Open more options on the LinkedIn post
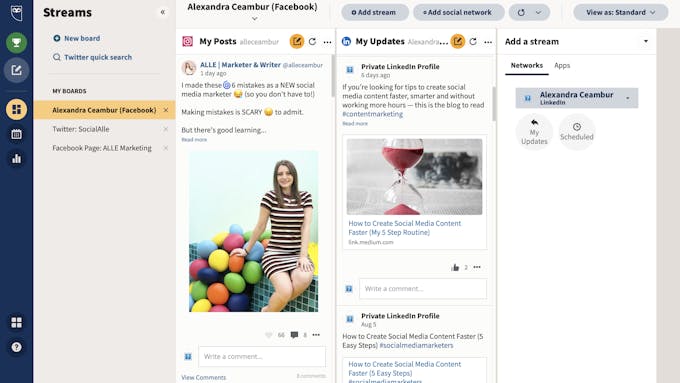This screenshot has width=680, height=383. (477, 267)
